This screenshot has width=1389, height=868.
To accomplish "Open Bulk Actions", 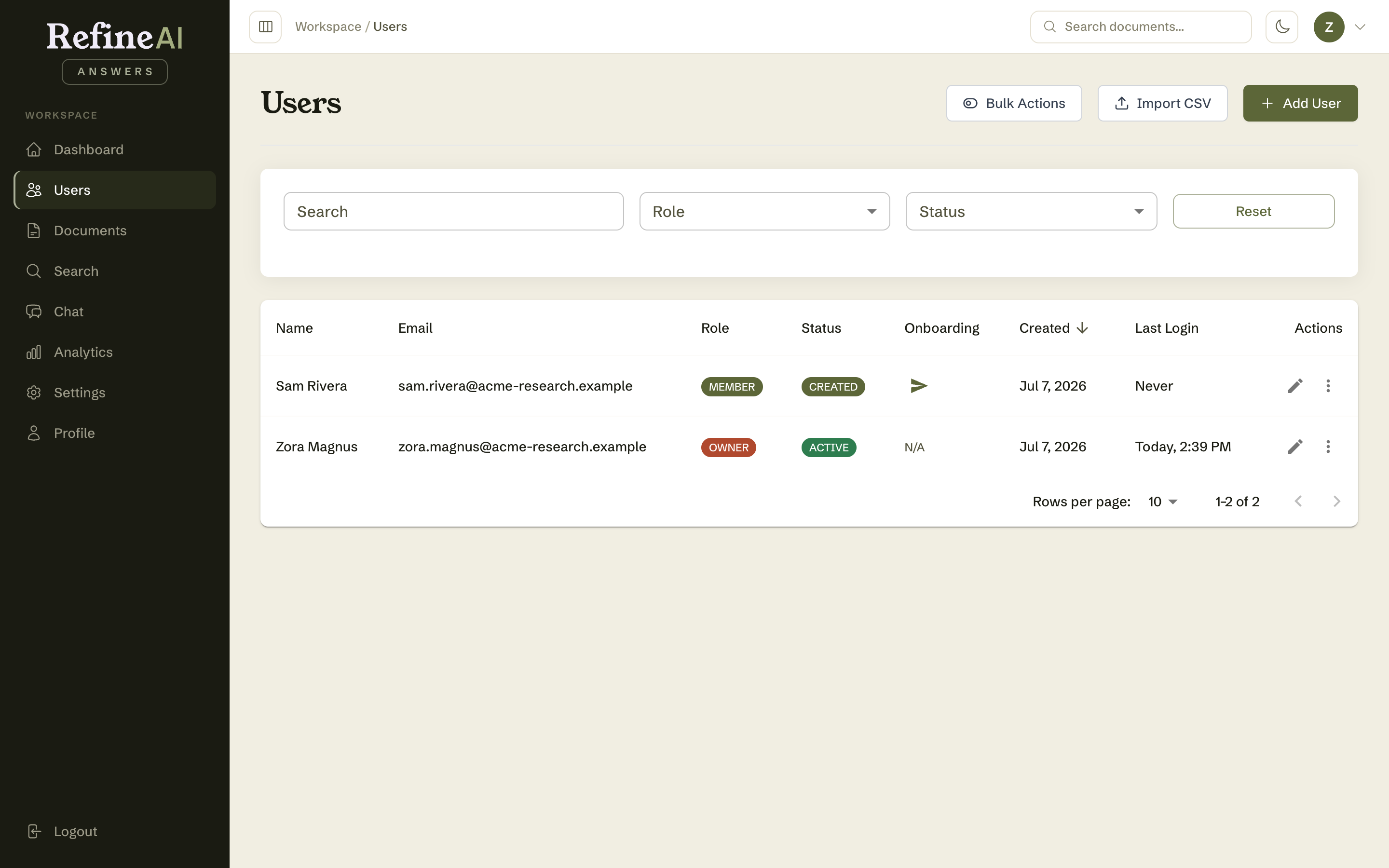I will (1014, 103).
